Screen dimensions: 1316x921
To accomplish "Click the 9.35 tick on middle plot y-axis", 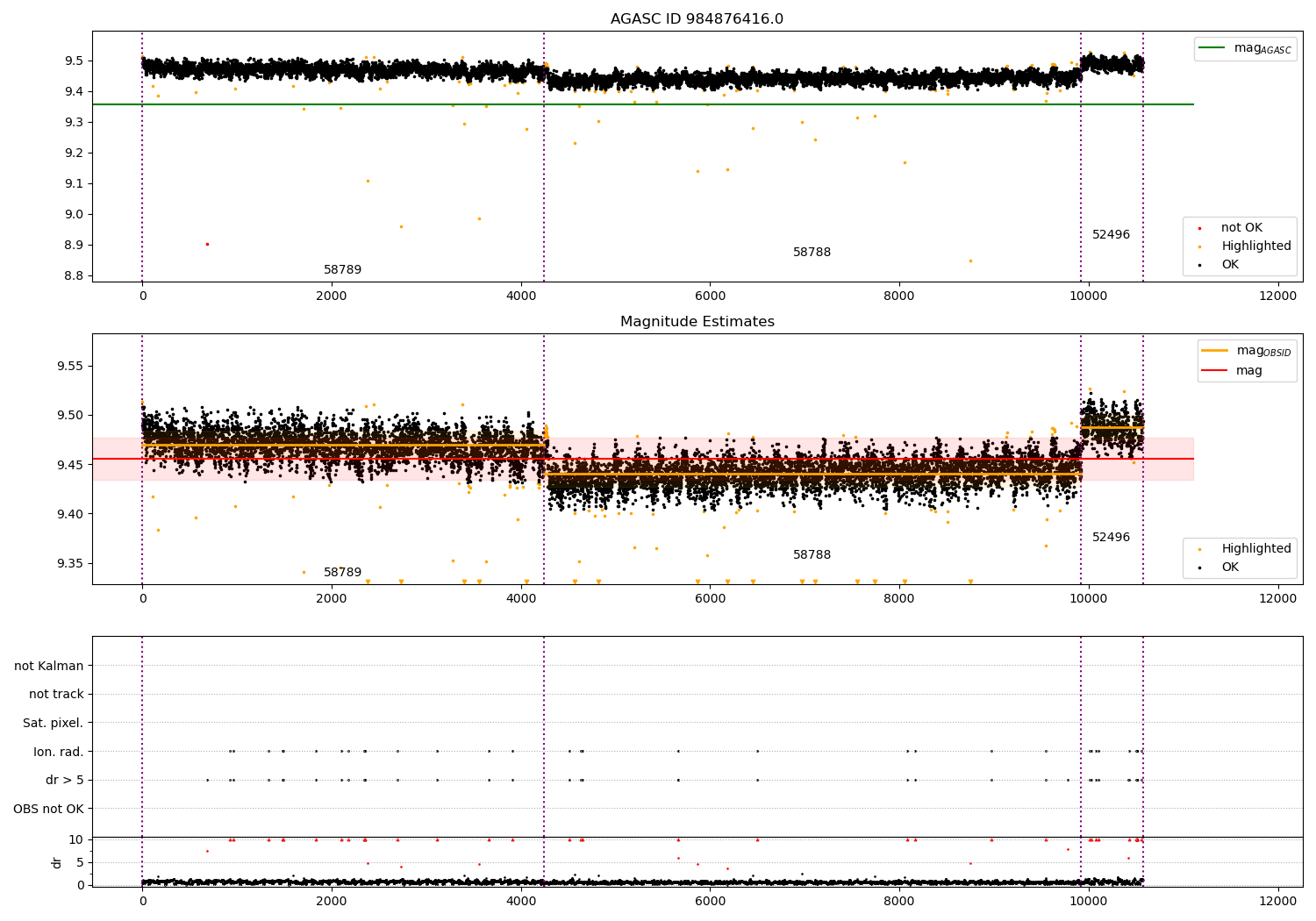I will 69,564.
